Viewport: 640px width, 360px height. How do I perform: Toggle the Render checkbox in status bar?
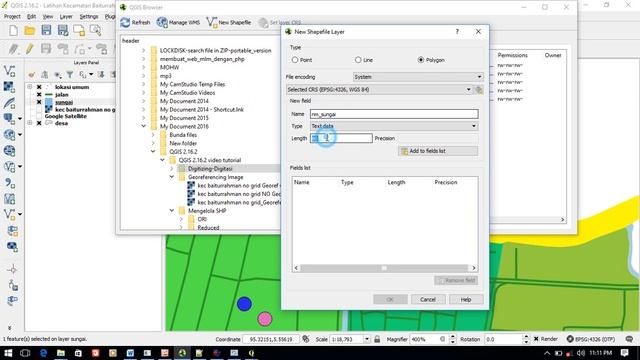point(536,339)
